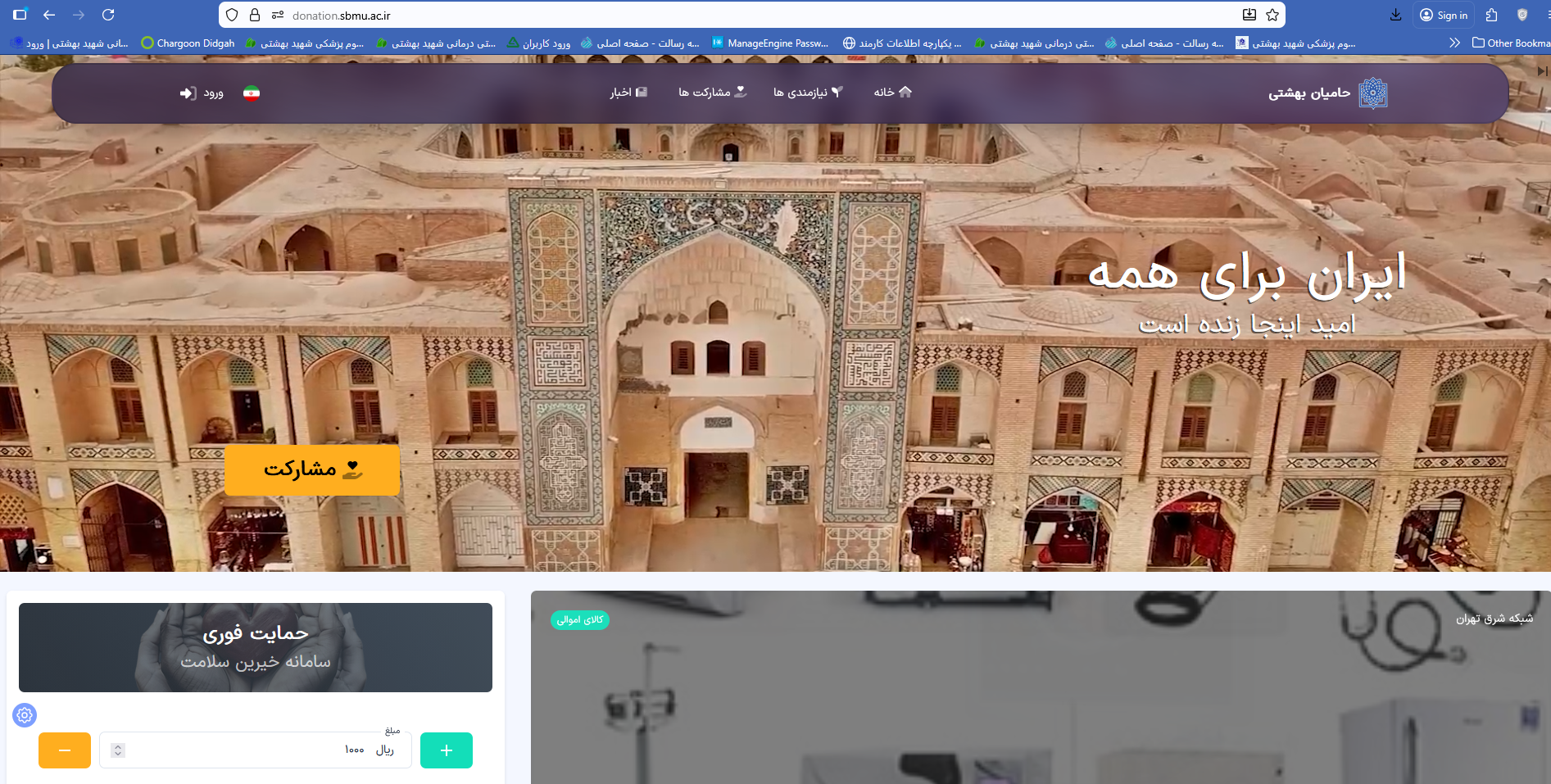This screenshot has height=784, width=1551.
Task: Open the browser downloads icon
Action: tap(1395, 15)
